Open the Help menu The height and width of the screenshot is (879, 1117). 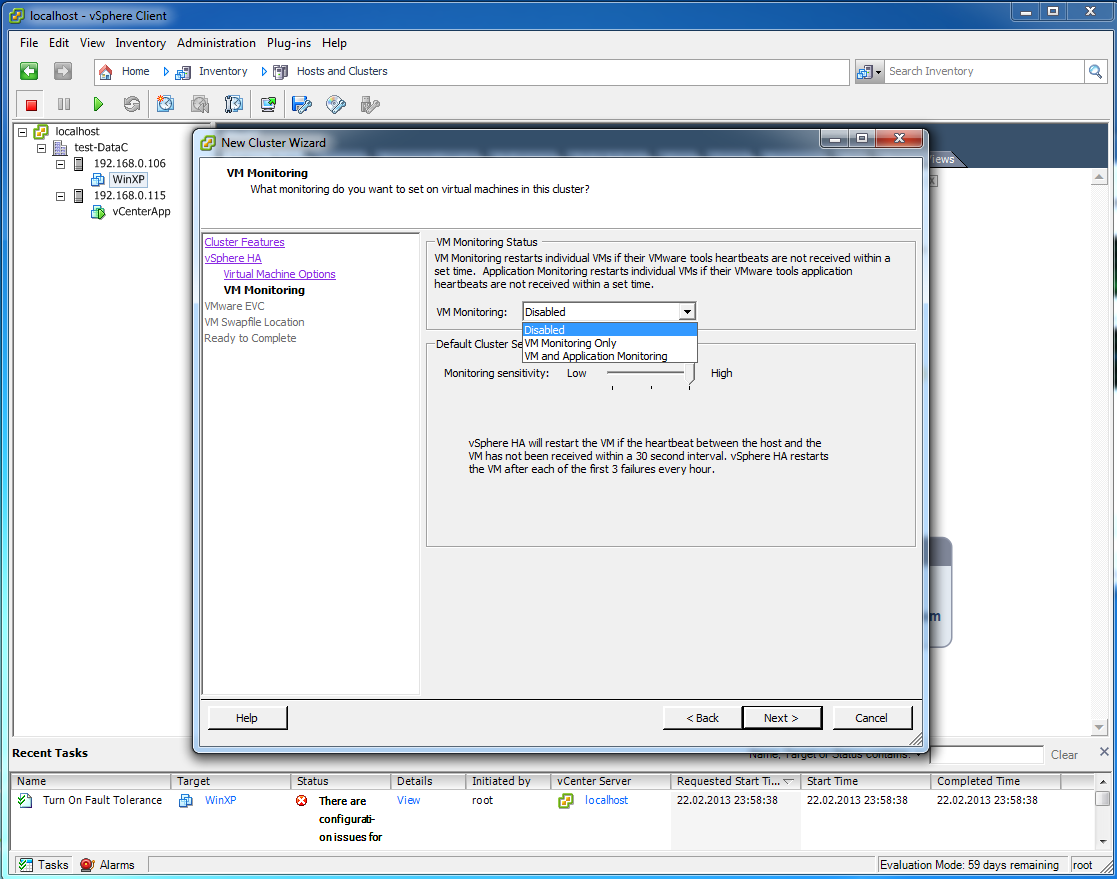(334, 43)
